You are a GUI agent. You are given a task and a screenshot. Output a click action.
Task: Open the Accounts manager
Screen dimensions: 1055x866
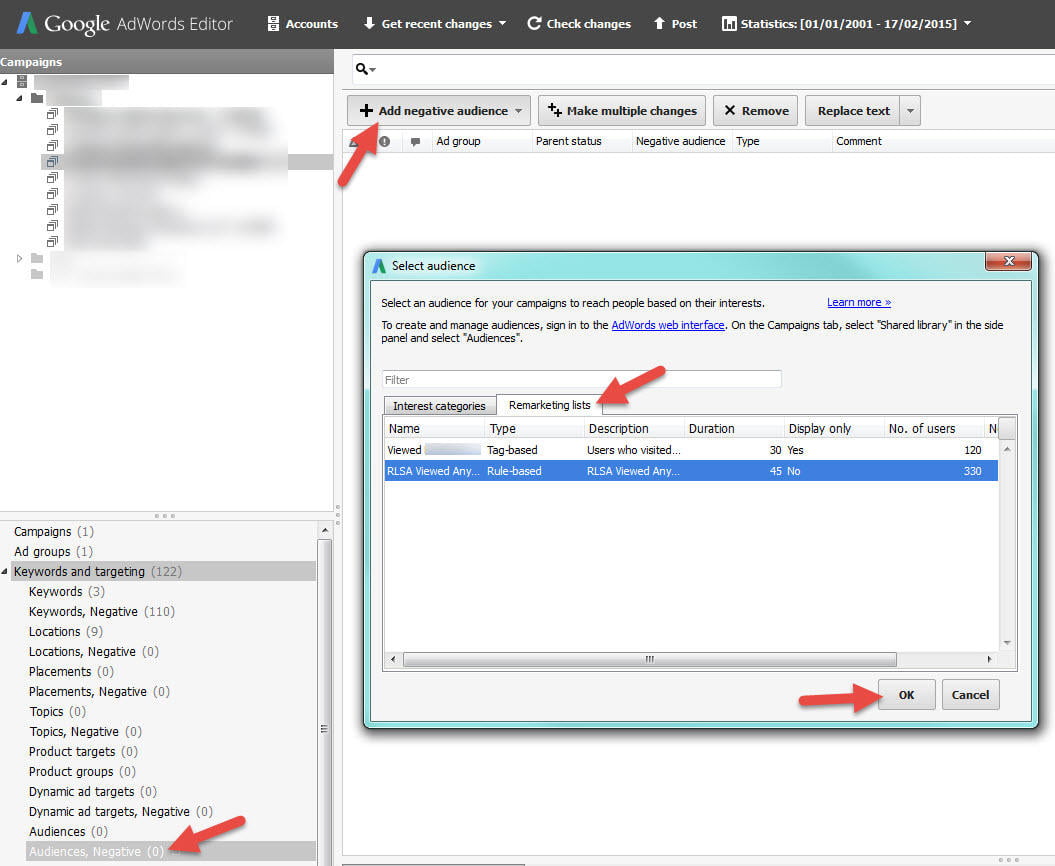pyautogui.click(x=302, y=24)
